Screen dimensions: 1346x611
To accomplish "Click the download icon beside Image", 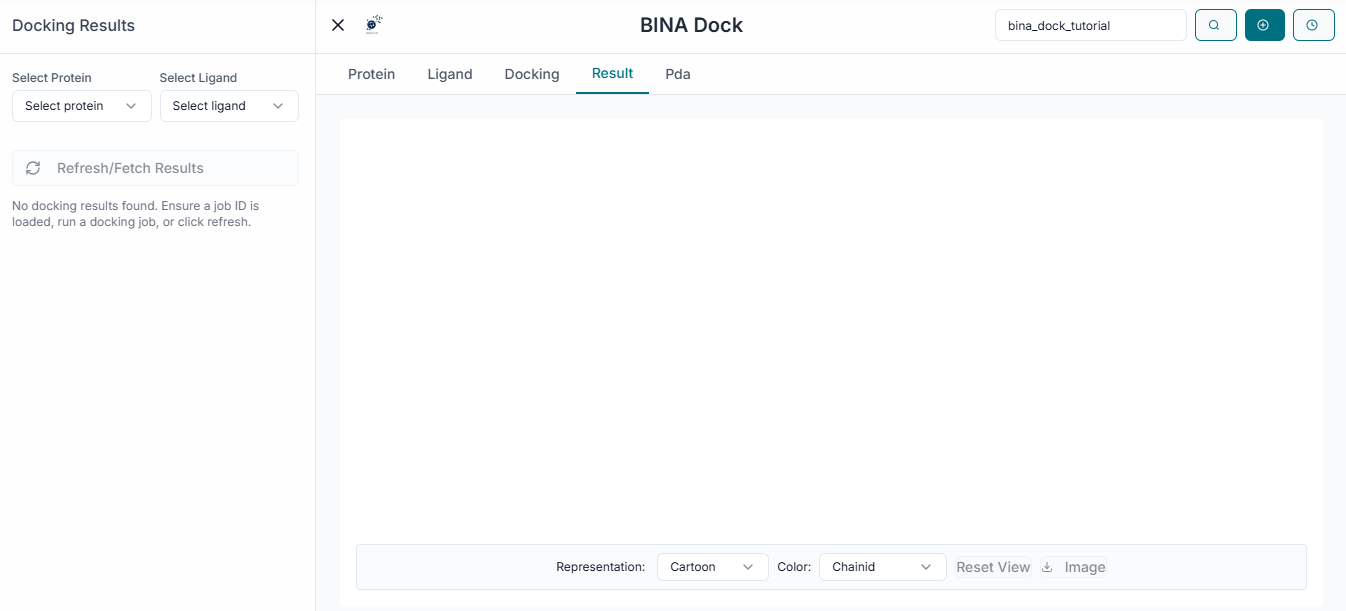I will pos(1048,567).
